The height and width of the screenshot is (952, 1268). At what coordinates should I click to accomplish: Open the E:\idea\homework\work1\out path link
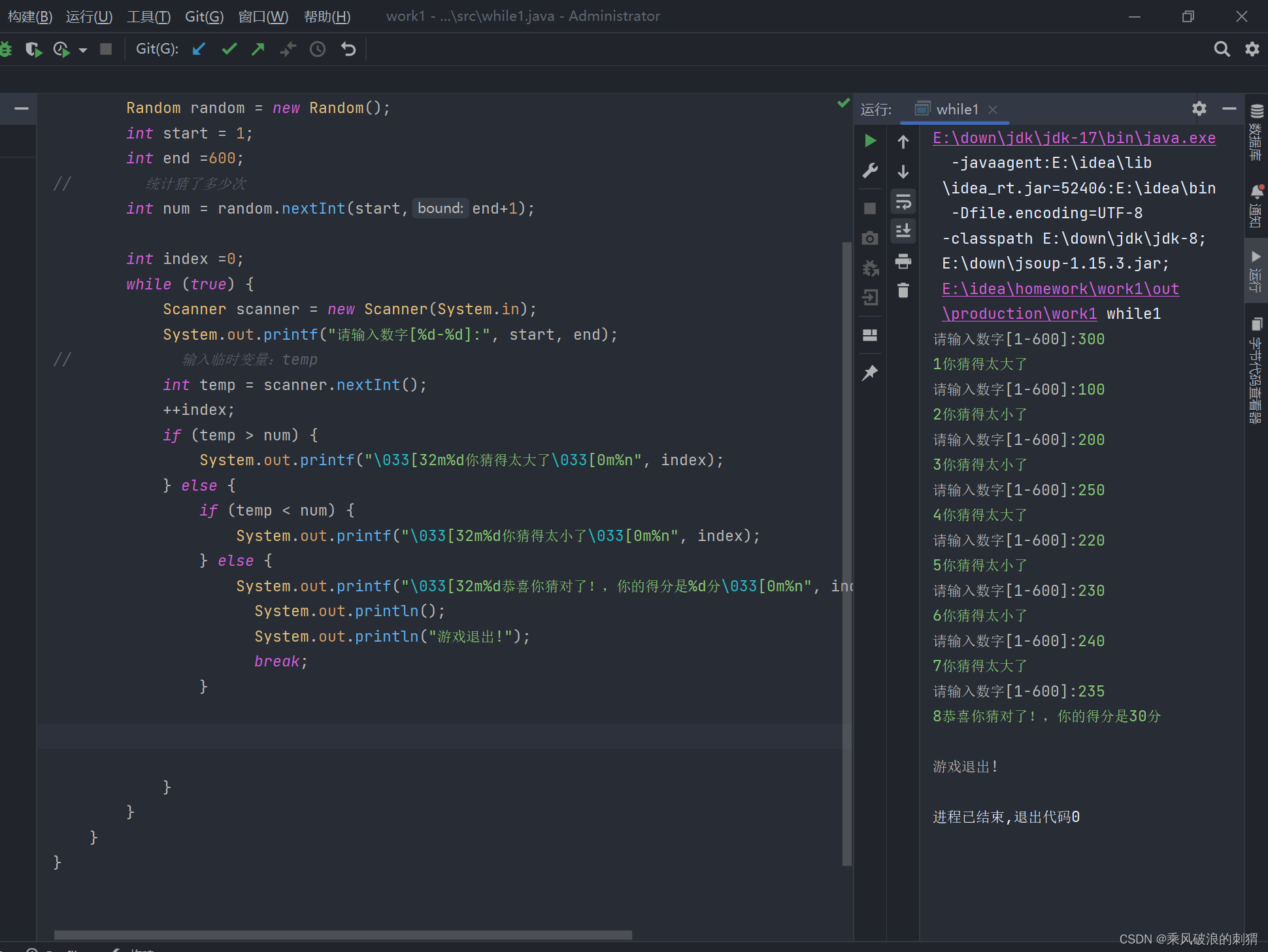click(x=1060, y=289)
